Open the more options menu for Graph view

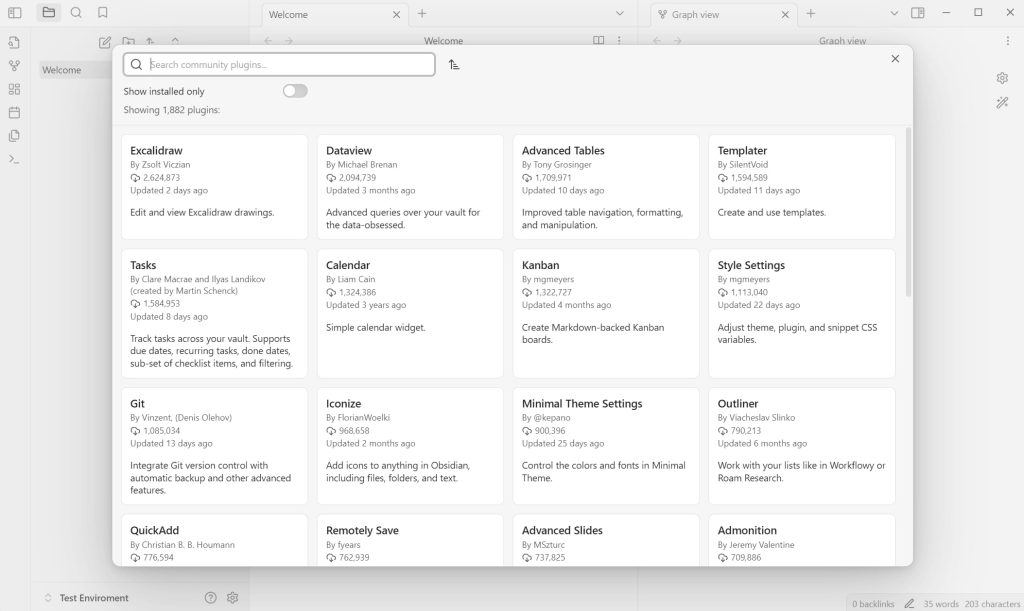pos(1007,38)
